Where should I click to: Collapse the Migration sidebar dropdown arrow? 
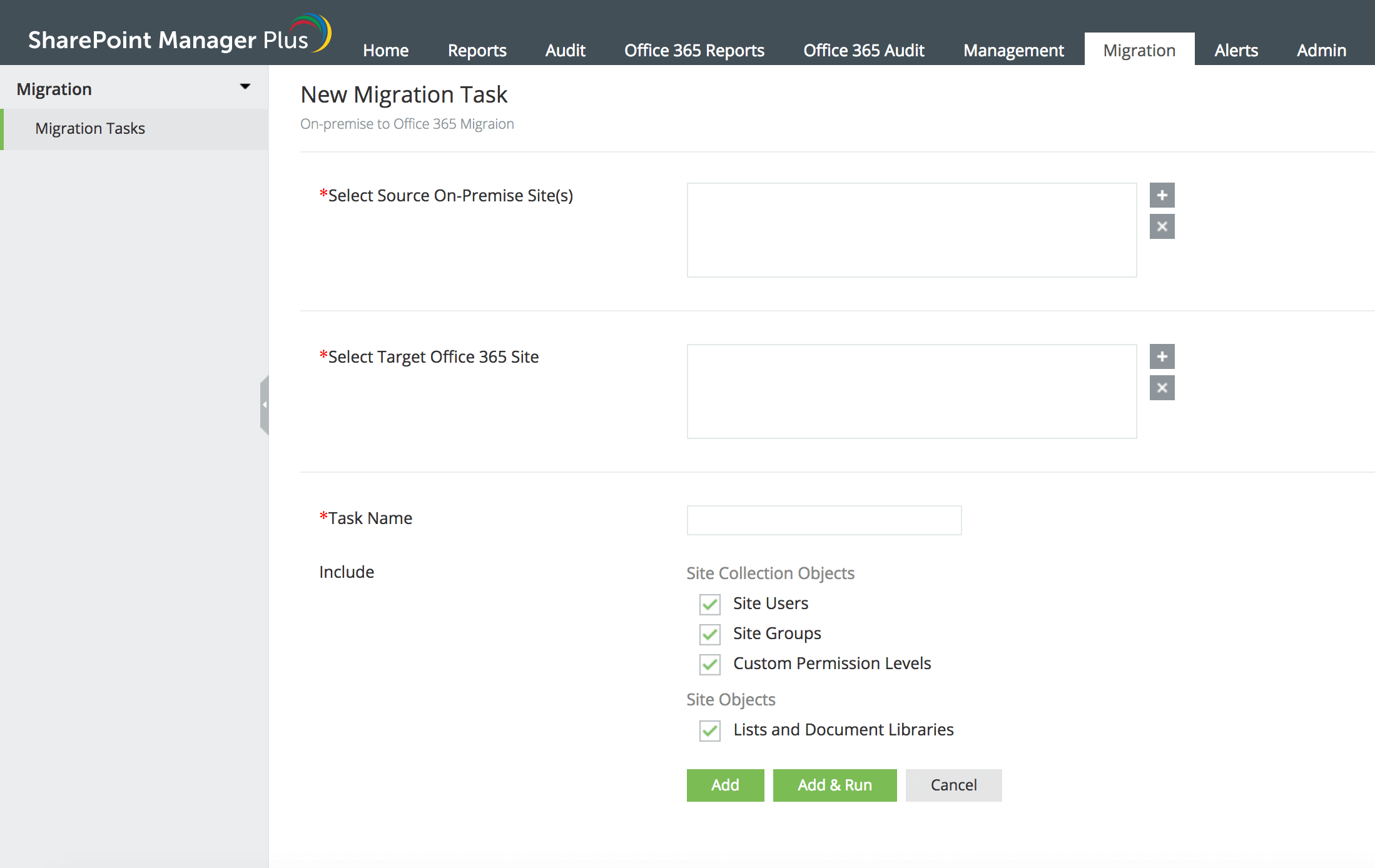[245, 87]
